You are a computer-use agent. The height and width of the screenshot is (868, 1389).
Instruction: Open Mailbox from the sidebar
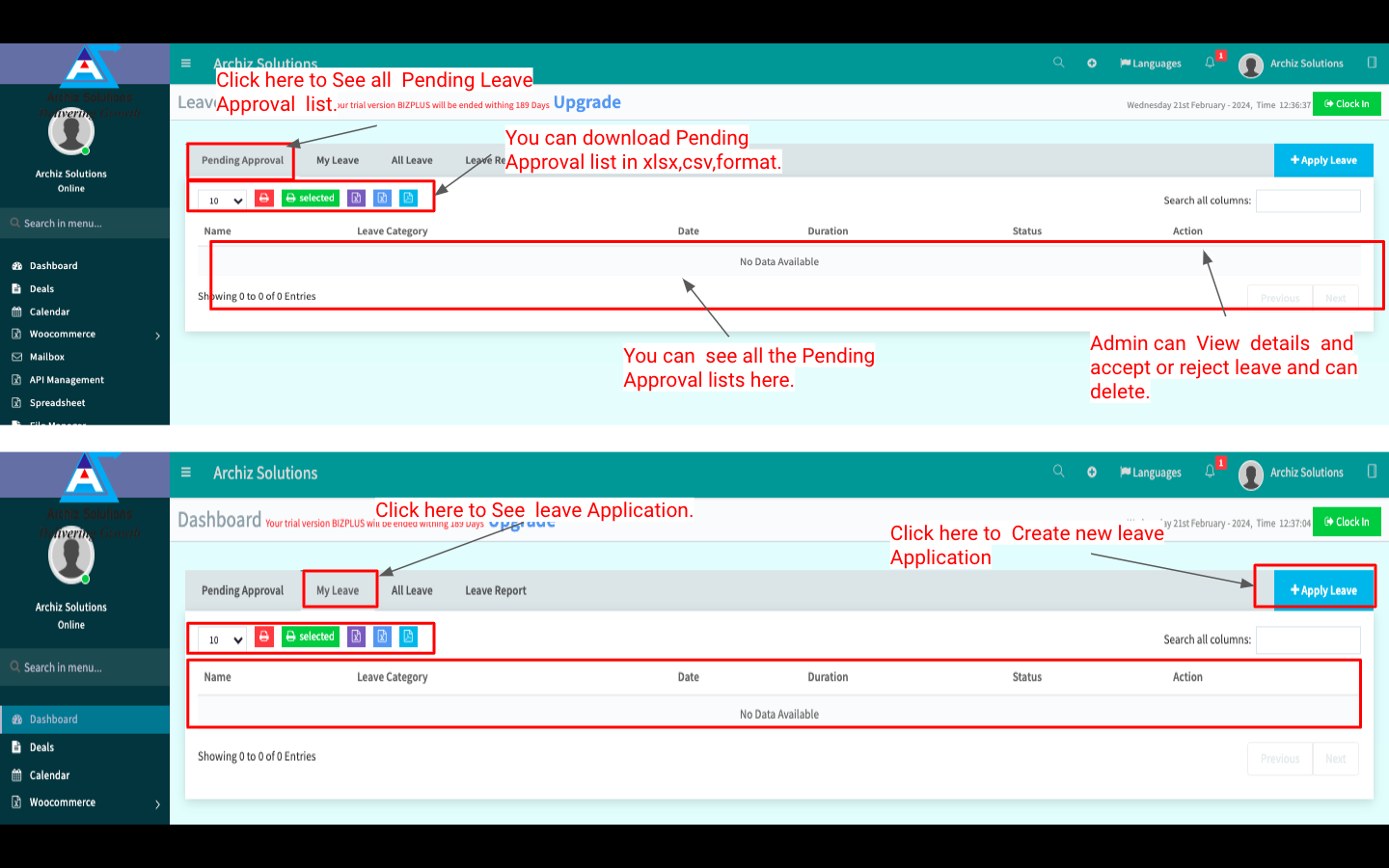point(47,357)
